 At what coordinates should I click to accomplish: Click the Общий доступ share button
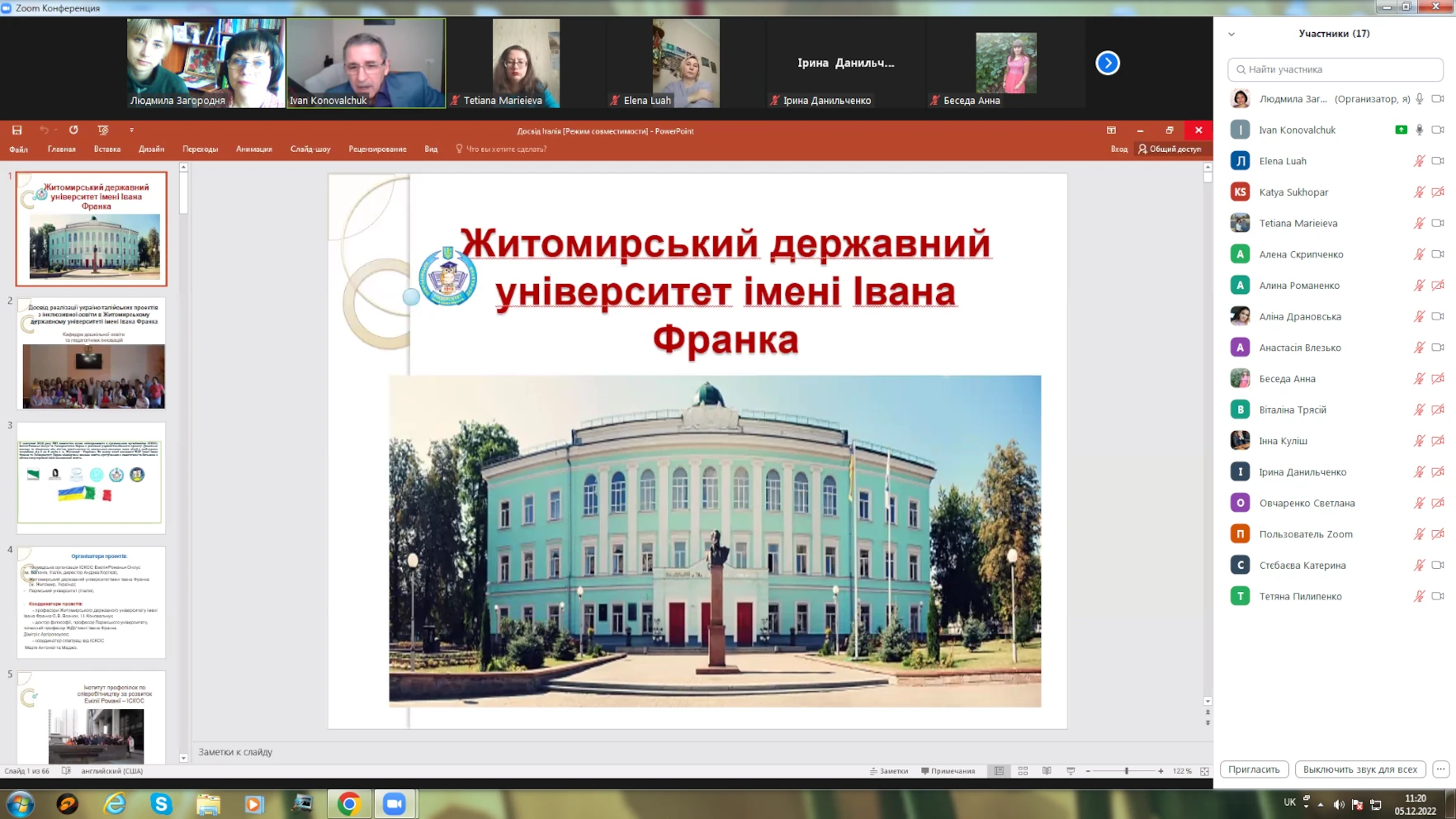pos(1170,149)
